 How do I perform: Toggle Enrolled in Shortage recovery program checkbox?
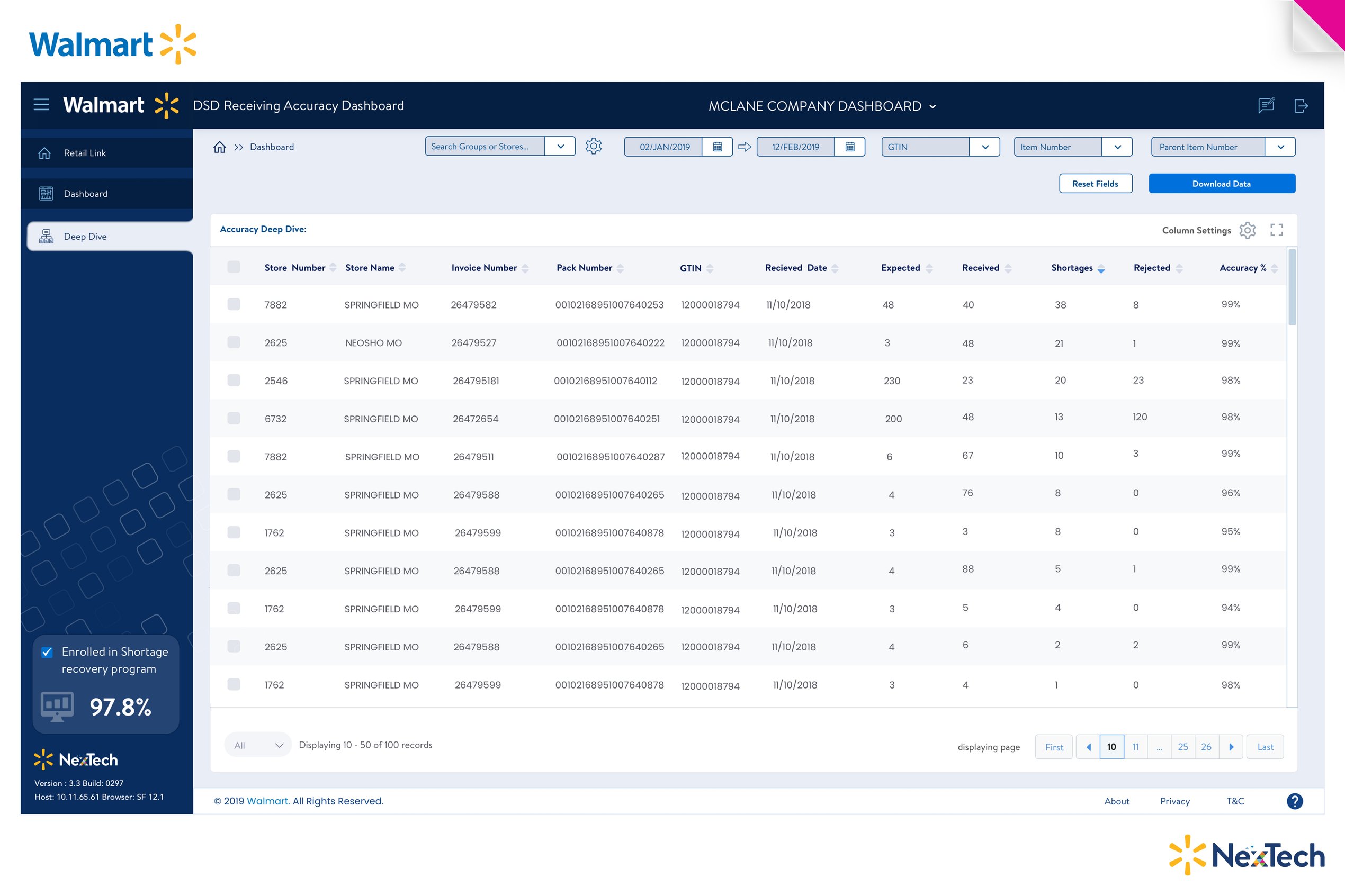[48, 652]
